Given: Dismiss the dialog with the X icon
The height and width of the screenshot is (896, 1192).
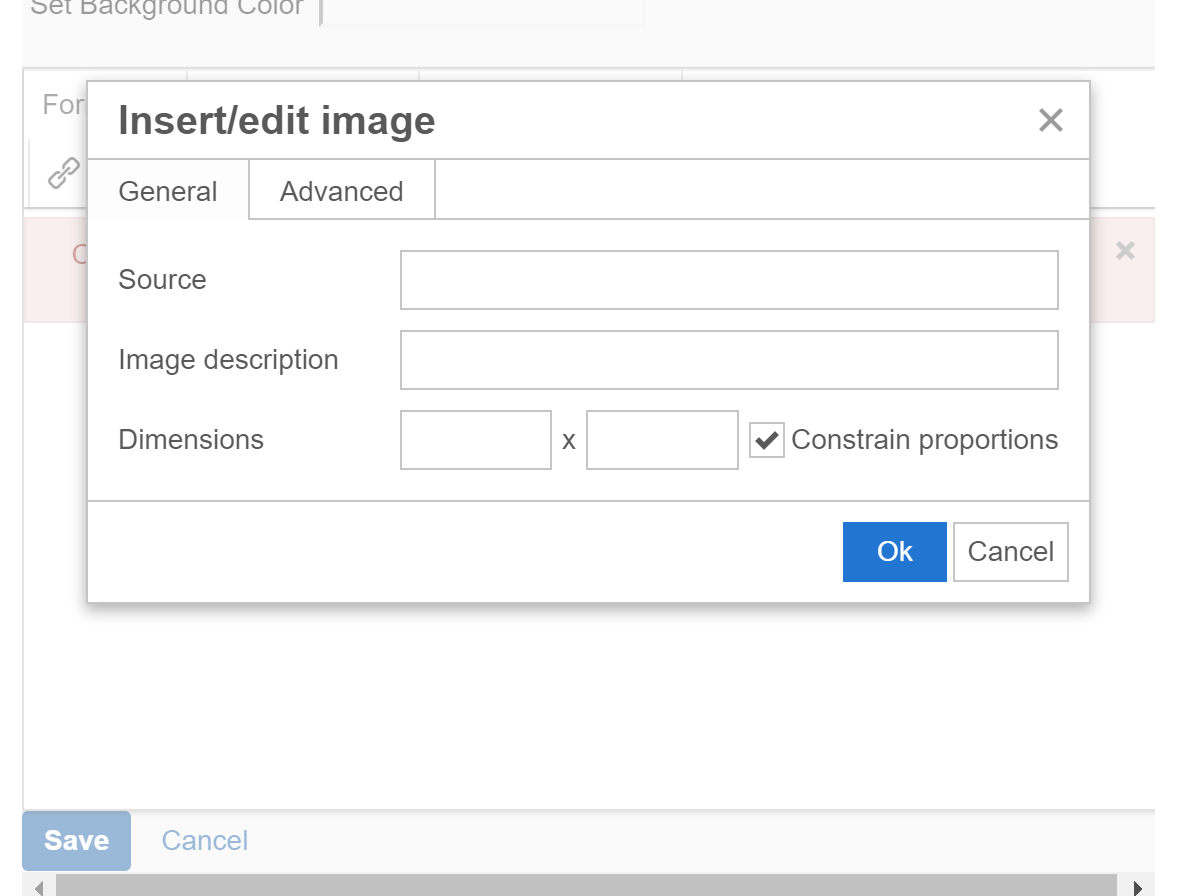Looking at the screenshot, I should pyautogui.click(x=1050, y=120).
